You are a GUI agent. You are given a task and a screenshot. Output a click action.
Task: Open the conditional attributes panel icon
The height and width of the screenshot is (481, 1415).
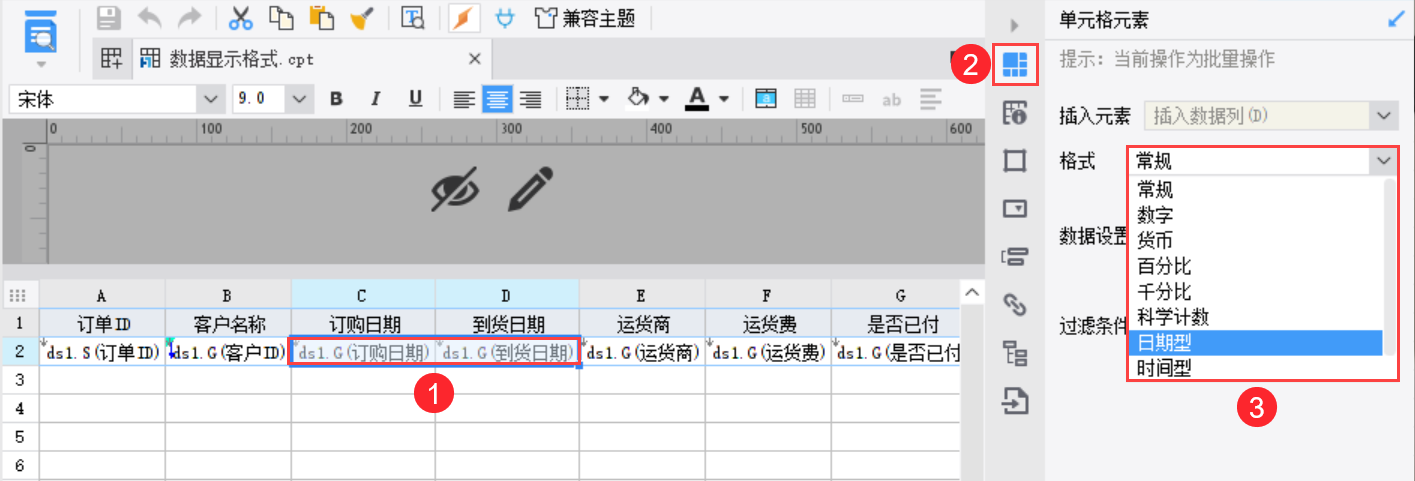pyautogui.click(x=1015, y=257)
